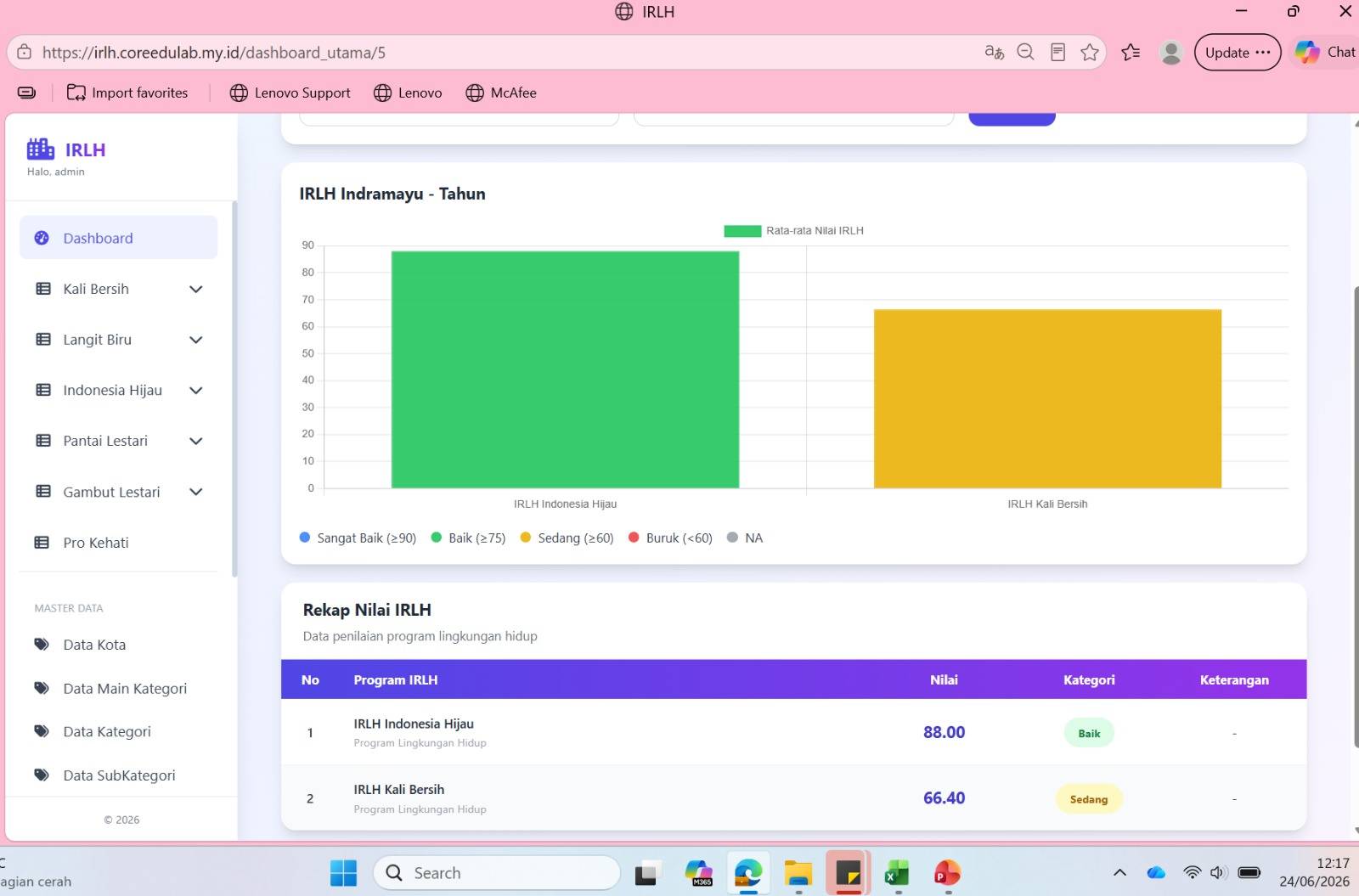The image size is (1359, 896).
Task: Click the browser address bar URL
Action: click(214, 52)
